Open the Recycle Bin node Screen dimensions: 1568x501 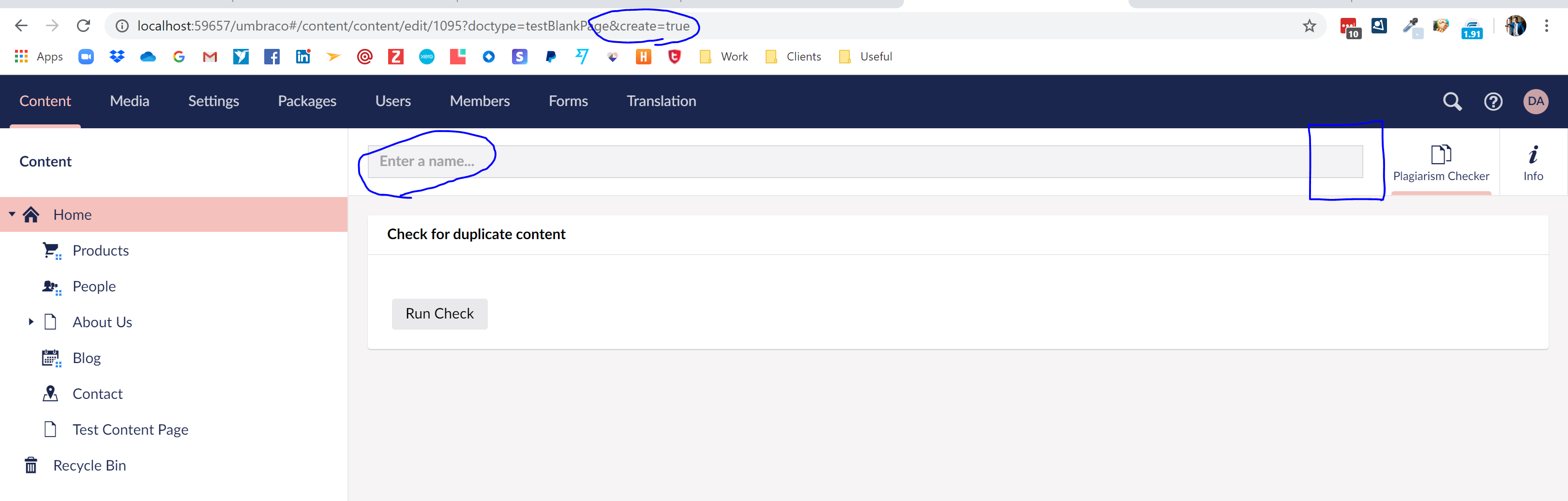click(x=89, y=465)
